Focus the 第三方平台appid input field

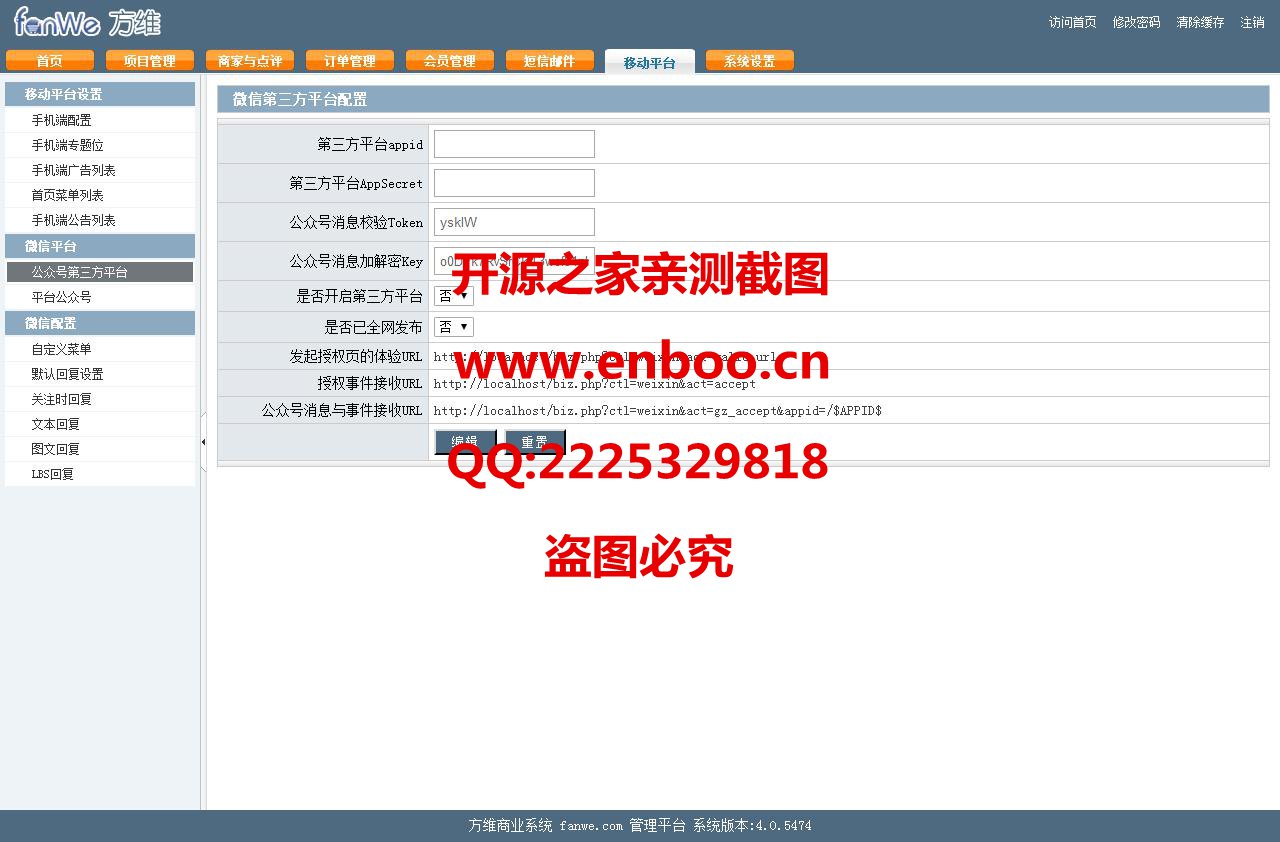coord(514,144)
